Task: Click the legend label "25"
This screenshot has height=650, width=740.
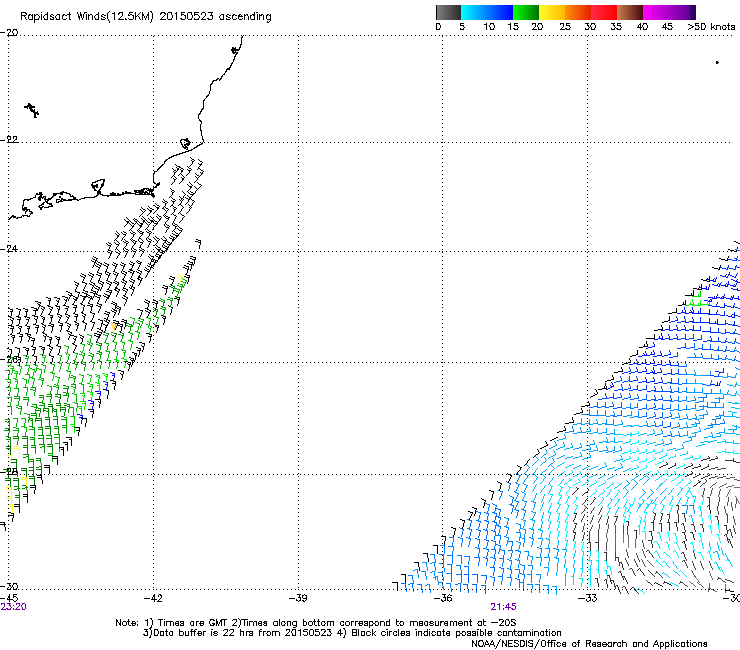Action: 565,26
